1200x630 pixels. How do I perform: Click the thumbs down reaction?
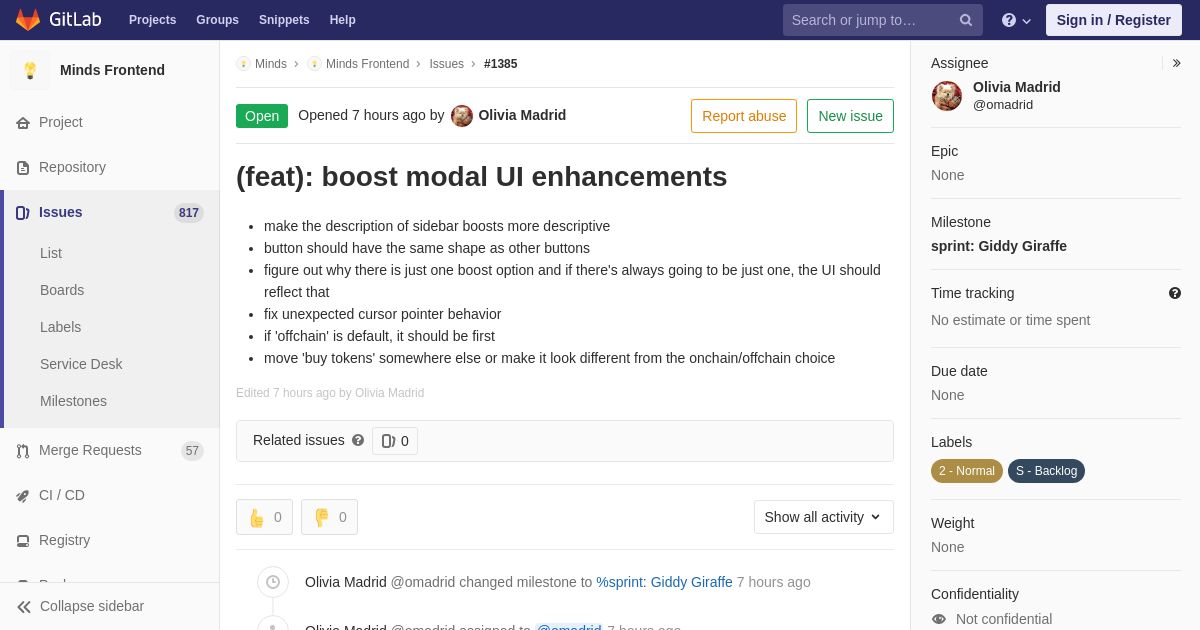click(x=329, y=517)
